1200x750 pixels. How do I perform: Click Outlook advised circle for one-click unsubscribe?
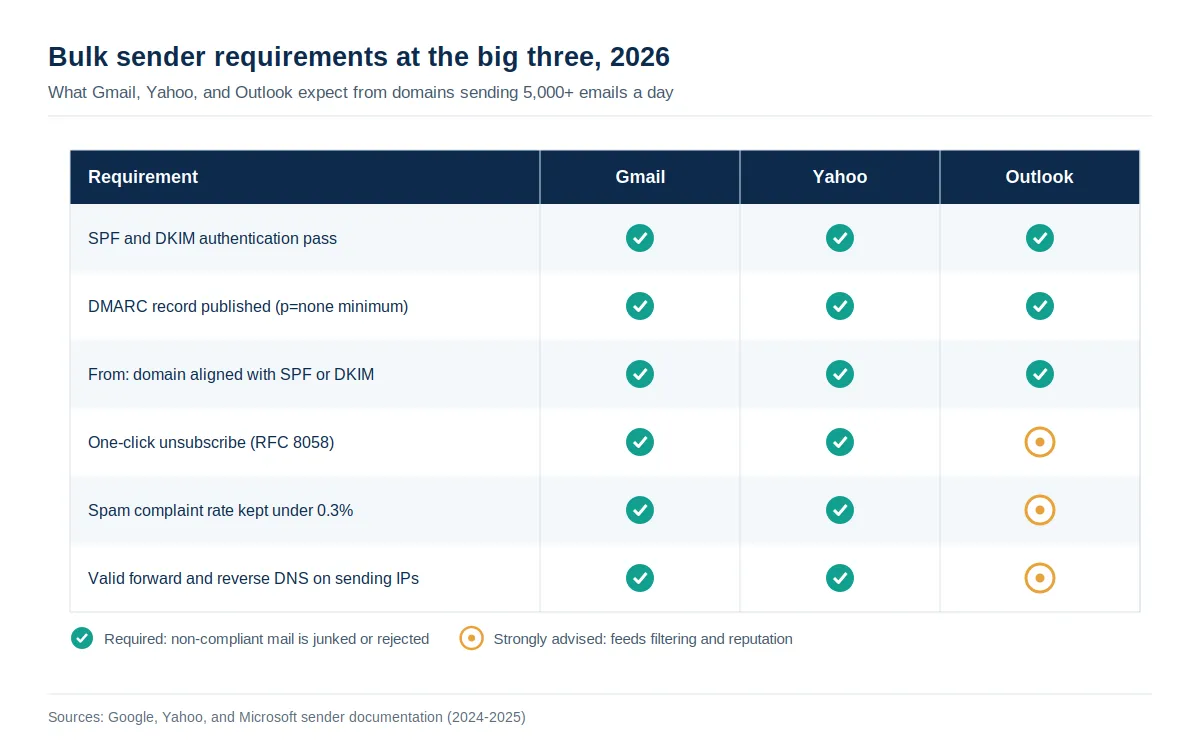tap(1040, 442)
